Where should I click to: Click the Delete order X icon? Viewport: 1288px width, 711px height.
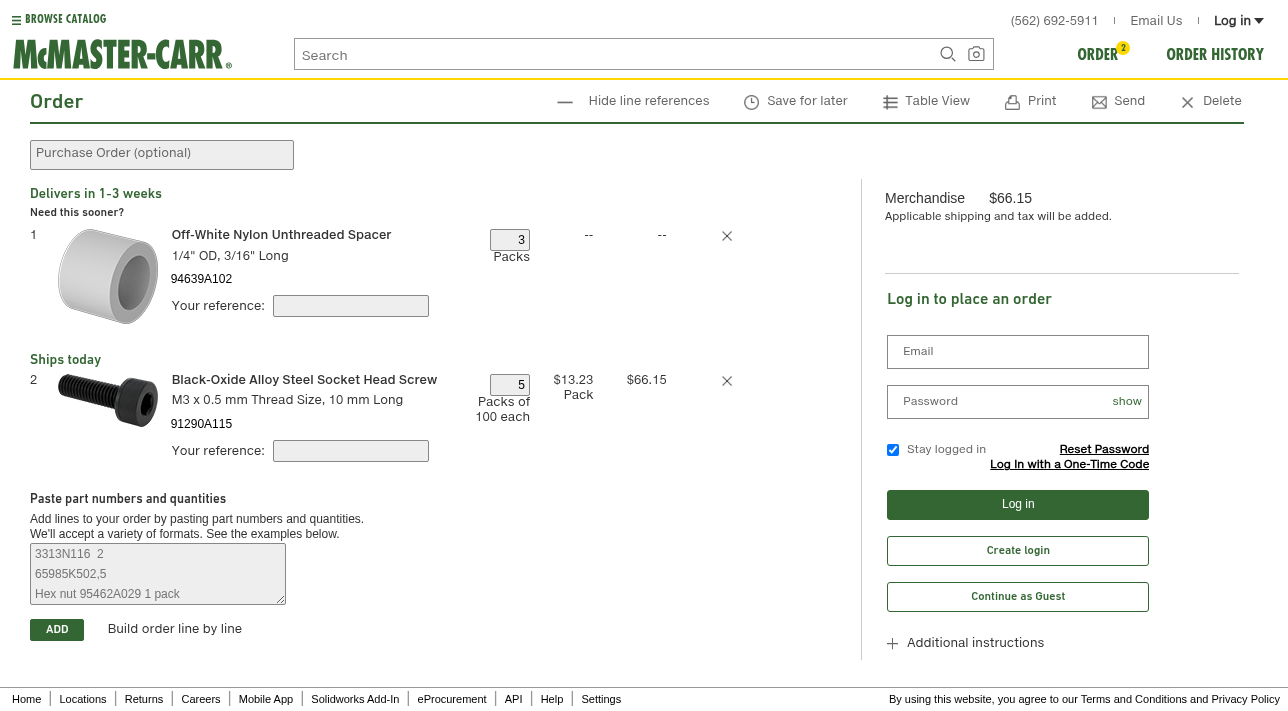point(1187,102)
